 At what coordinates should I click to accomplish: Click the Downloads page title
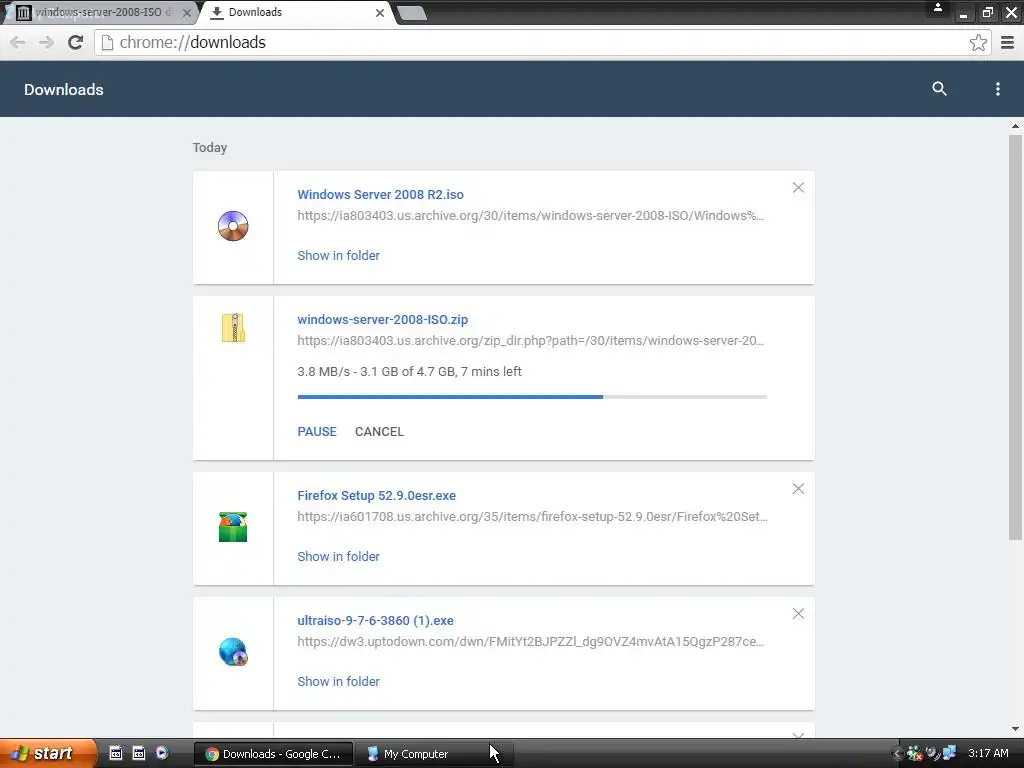(x=63, y=89)
